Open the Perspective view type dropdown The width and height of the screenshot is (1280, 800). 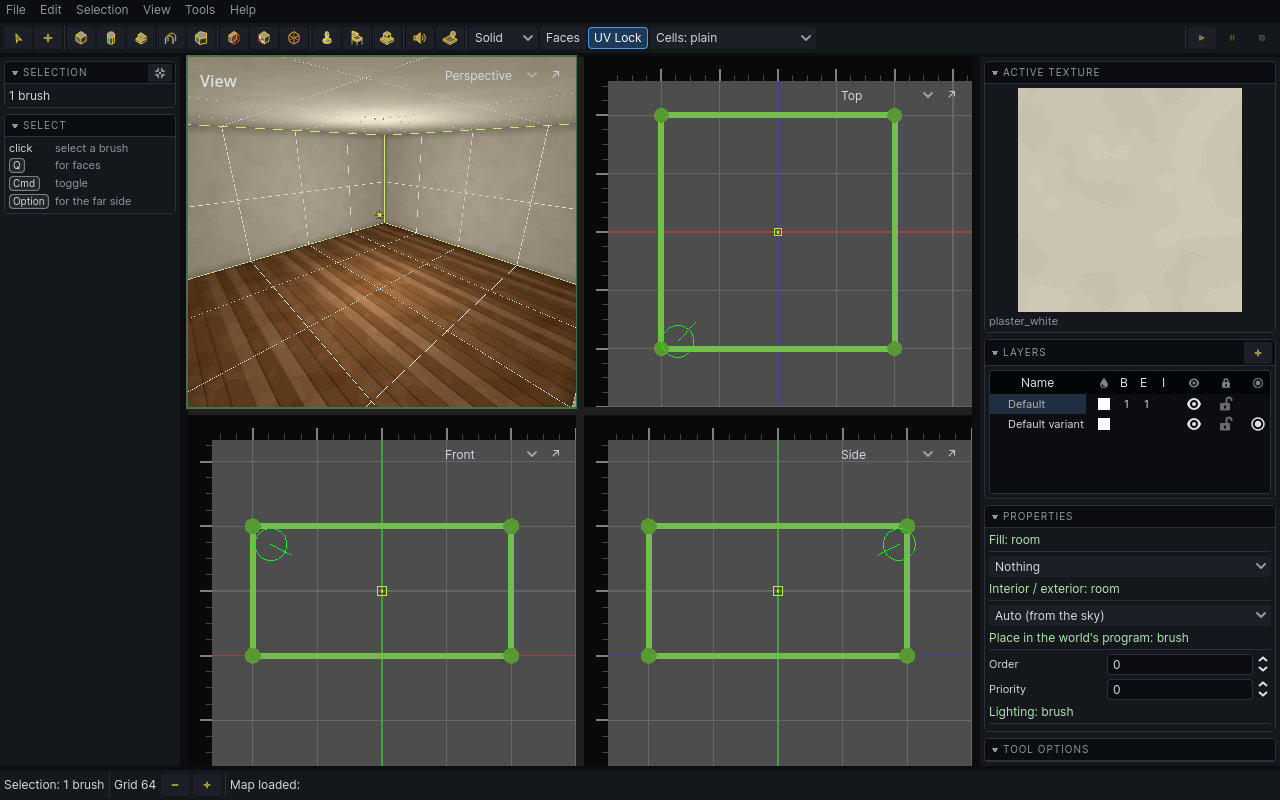(x=491, y=75)
